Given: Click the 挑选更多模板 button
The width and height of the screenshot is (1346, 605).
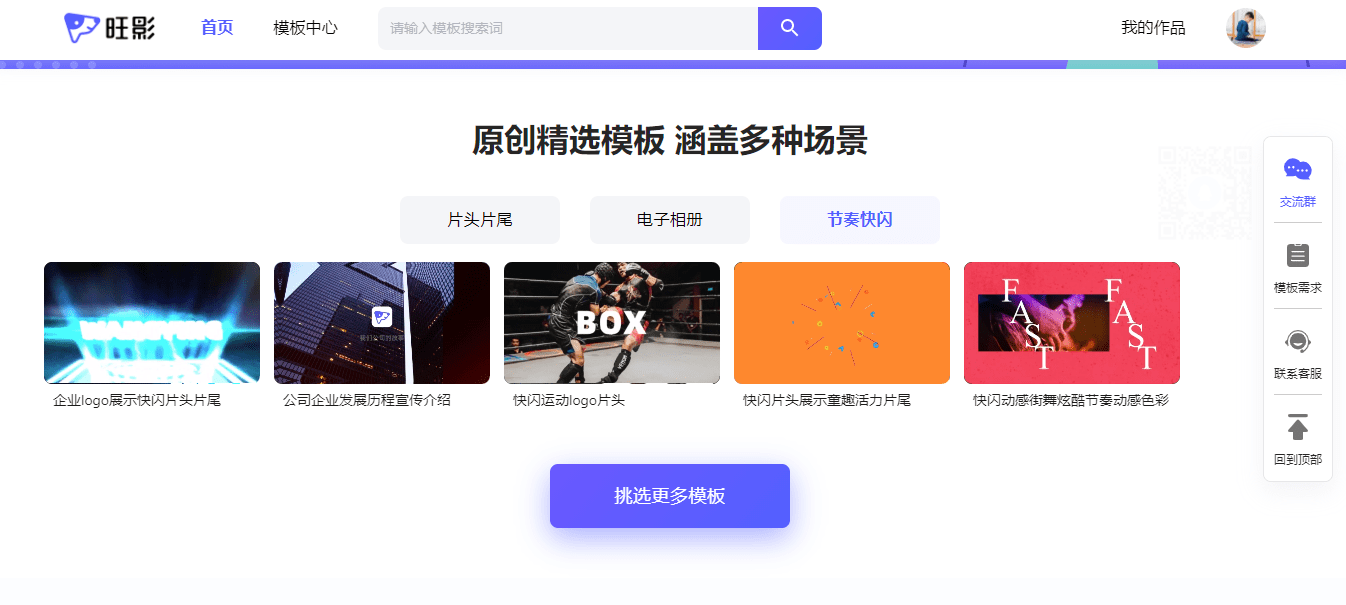Looking at the screenshot, I should point(670,496).
